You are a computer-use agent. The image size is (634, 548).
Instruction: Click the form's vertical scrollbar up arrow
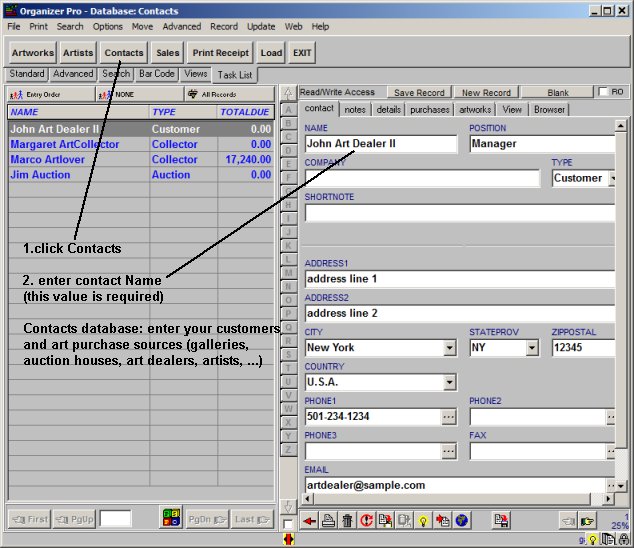[x=620, y=125]
